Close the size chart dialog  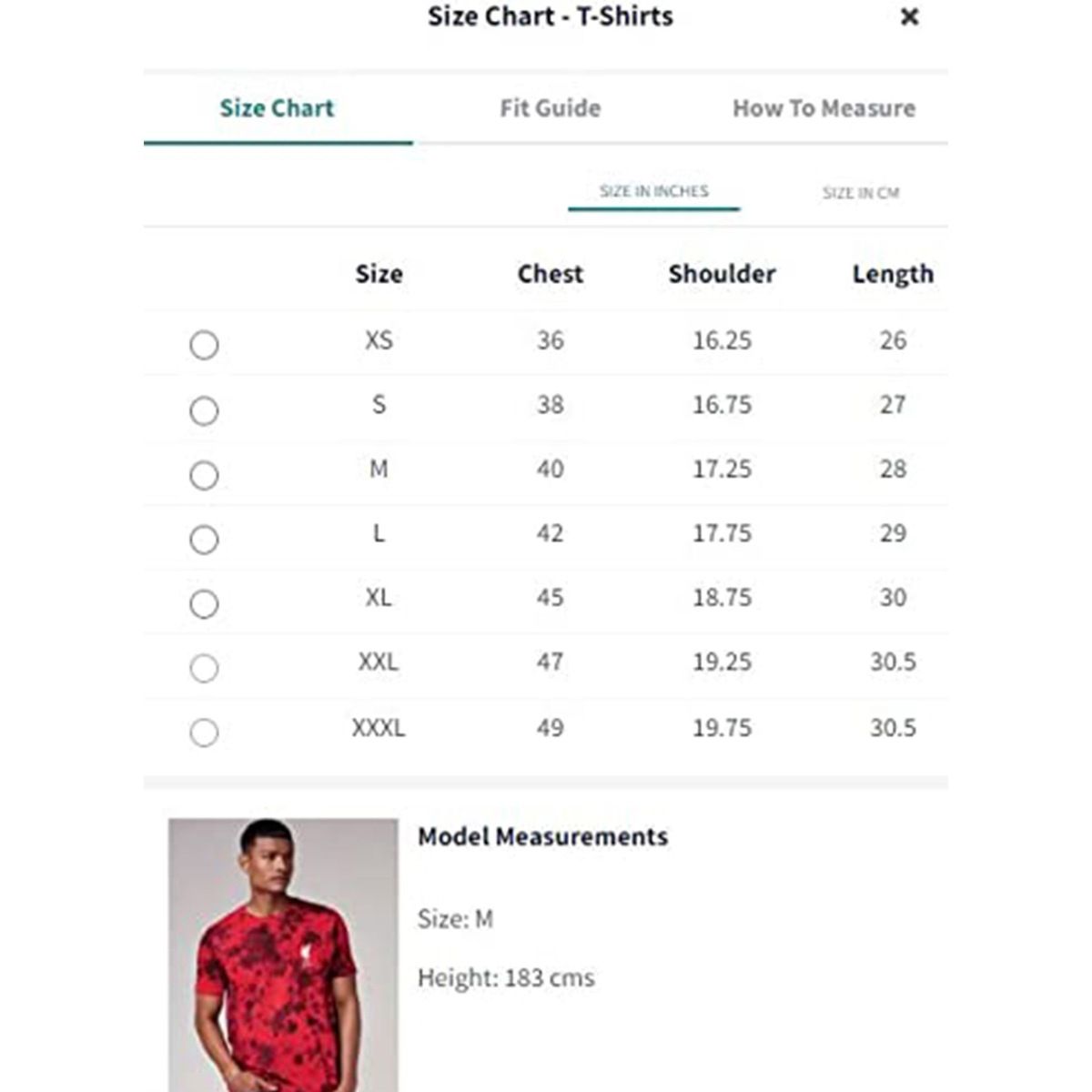908,17
